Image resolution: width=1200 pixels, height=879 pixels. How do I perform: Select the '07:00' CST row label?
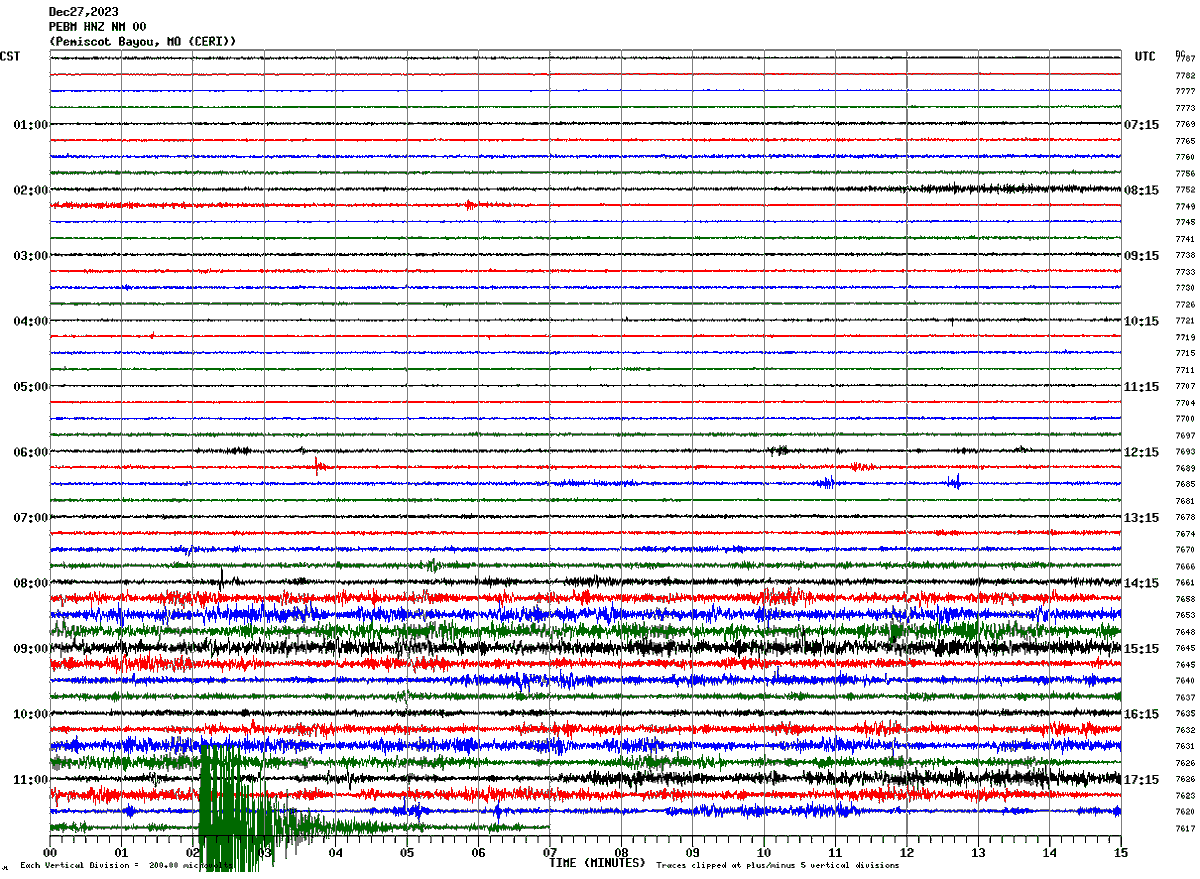(31, 518)
